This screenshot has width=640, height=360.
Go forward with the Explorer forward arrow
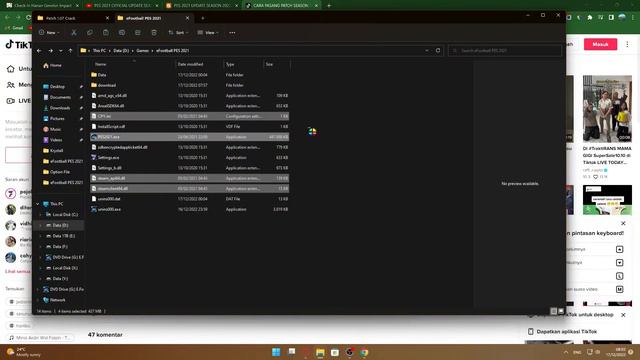tap(51, 51)
